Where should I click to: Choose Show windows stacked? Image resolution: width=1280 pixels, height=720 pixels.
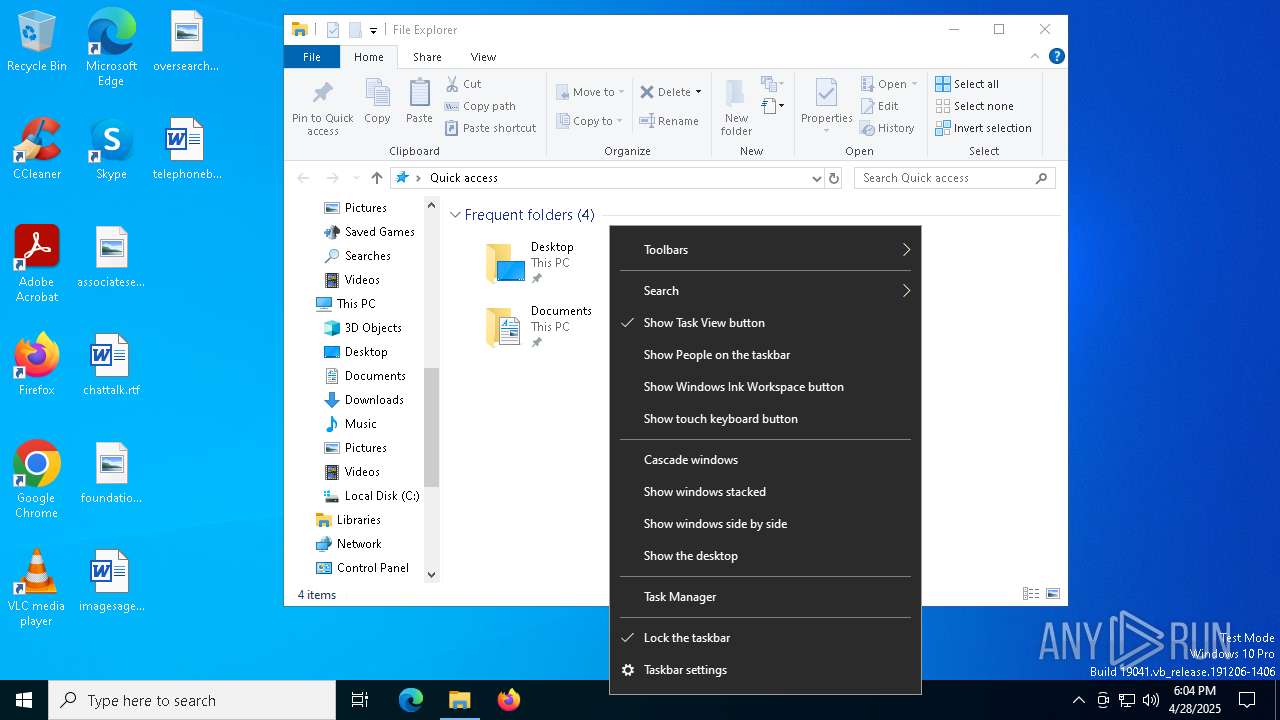point(765,492)
